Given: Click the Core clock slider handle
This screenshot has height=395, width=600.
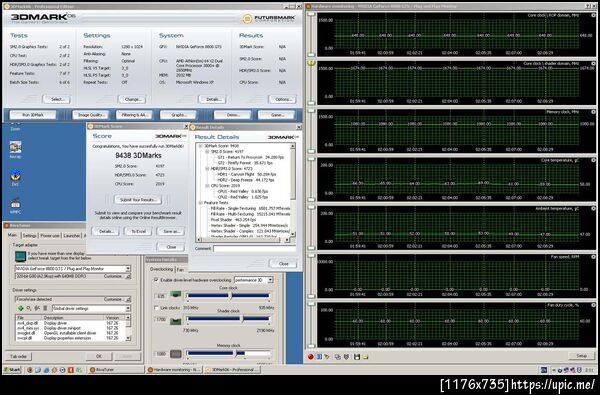Looking at the screenshot, I should pos(230,295).
